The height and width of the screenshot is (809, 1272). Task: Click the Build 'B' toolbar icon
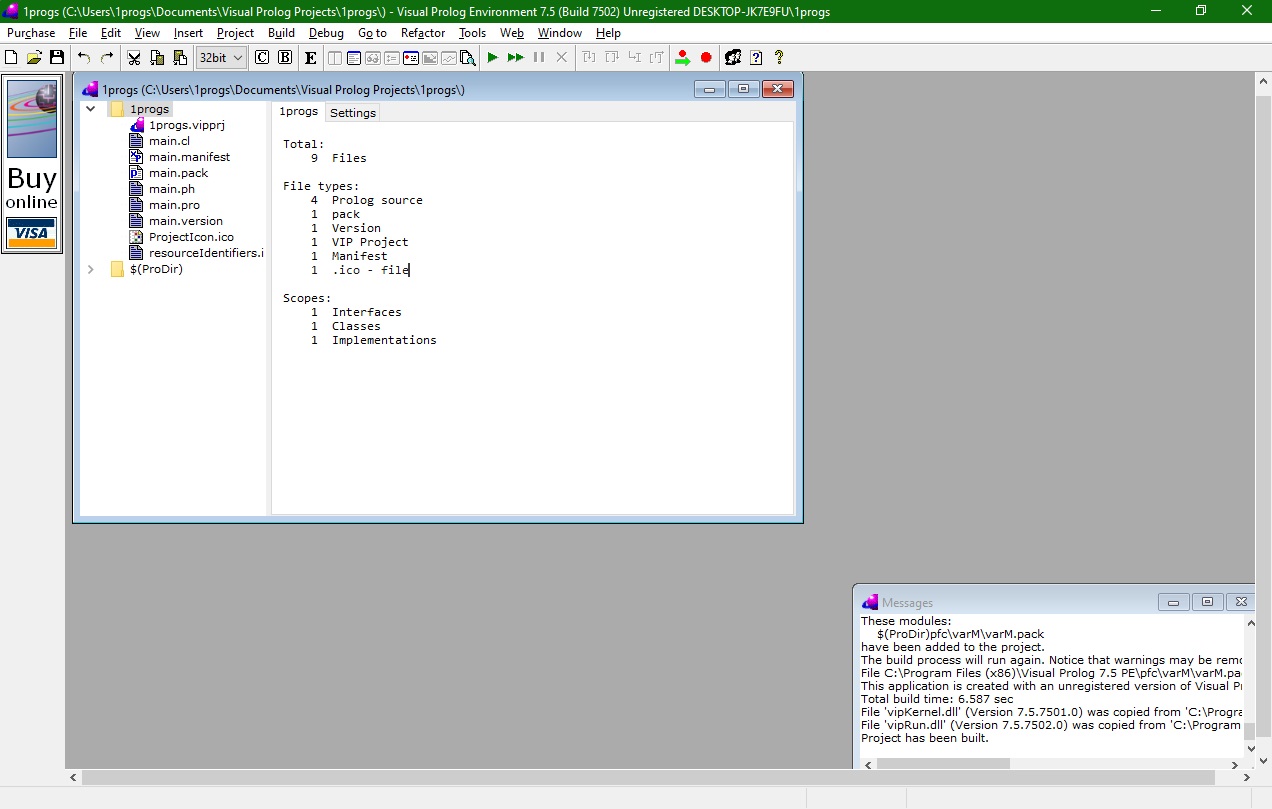click(285, 58)
